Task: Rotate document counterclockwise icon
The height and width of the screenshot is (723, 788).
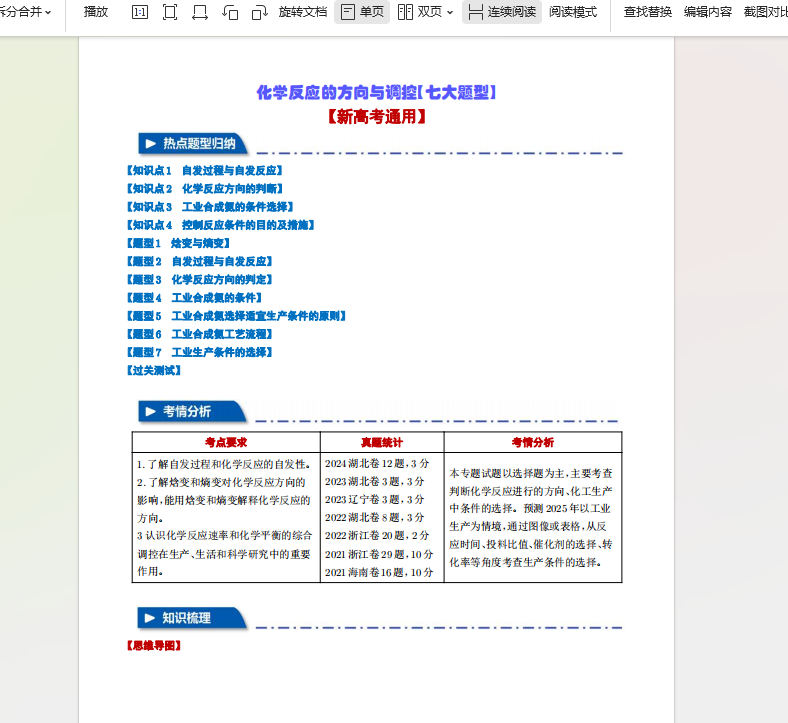Action: [x=230, y=12]
